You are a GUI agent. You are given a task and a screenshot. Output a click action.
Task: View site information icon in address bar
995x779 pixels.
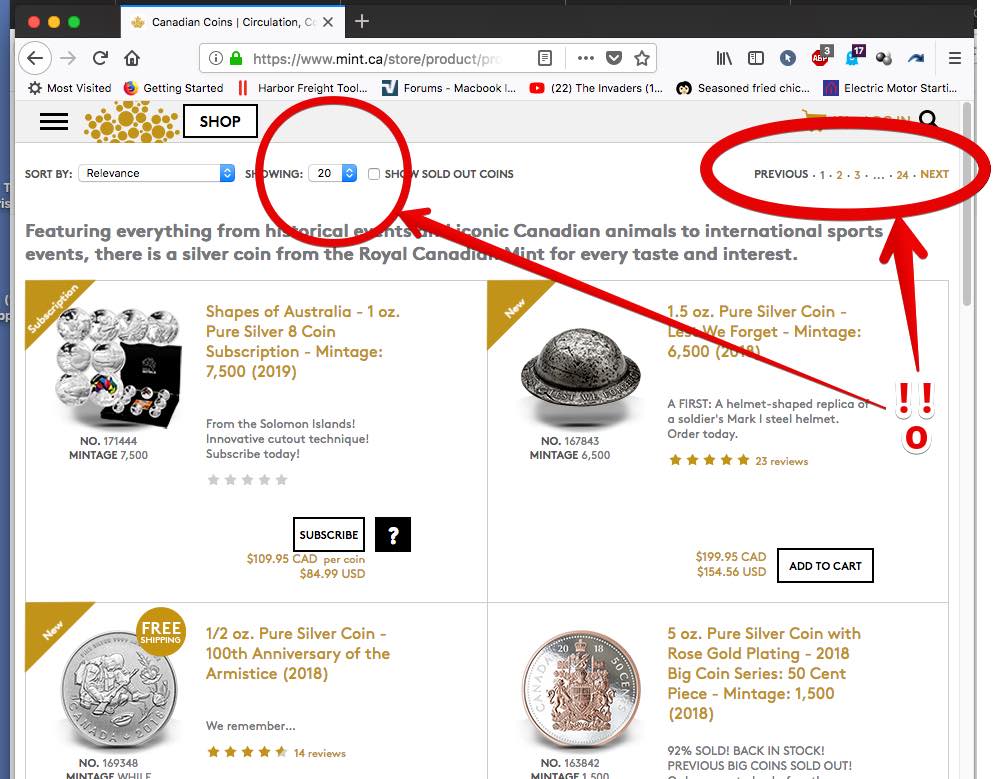pyautogui.click(x=216, y=58)
